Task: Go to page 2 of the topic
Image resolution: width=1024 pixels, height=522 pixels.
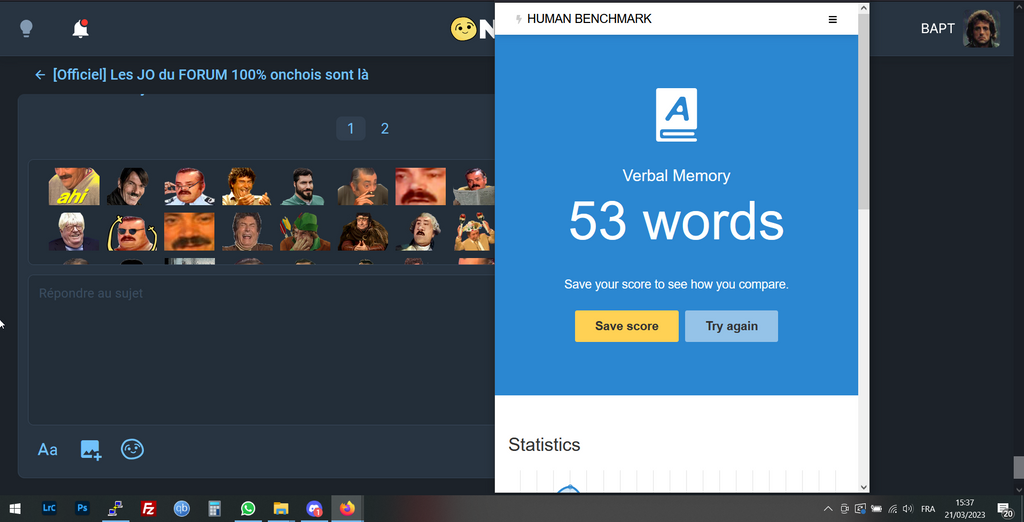Action: [384, 128]
